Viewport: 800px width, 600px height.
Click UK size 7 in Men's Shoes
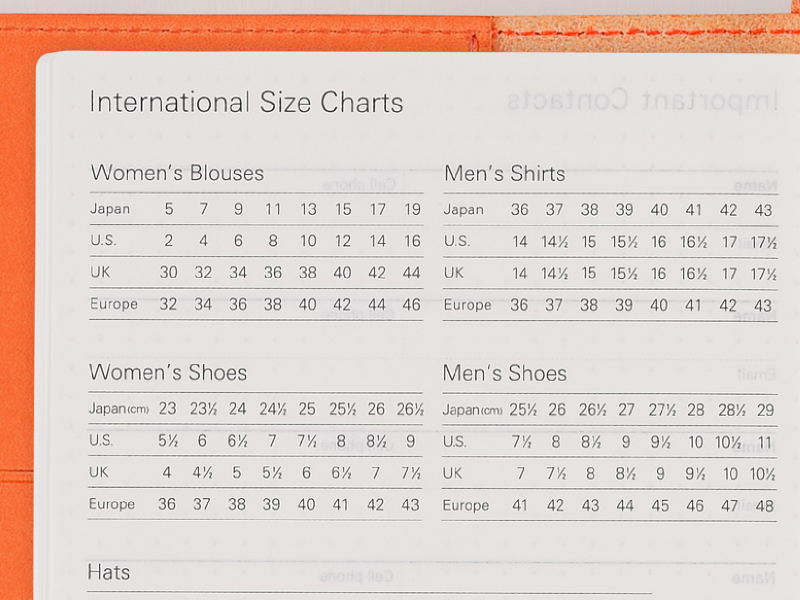(520, 474)
